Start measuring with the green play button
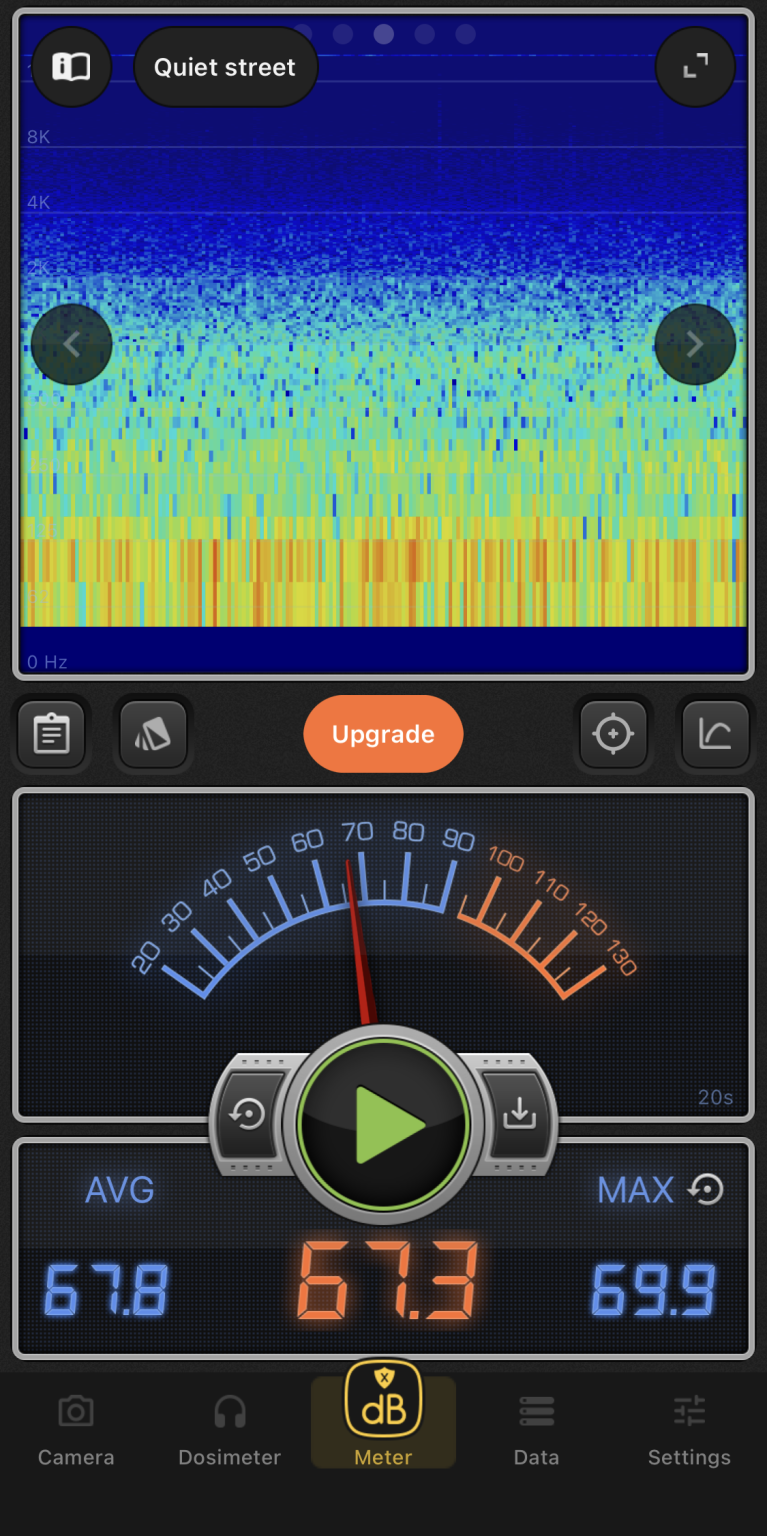 click(x=384, y=1124)
